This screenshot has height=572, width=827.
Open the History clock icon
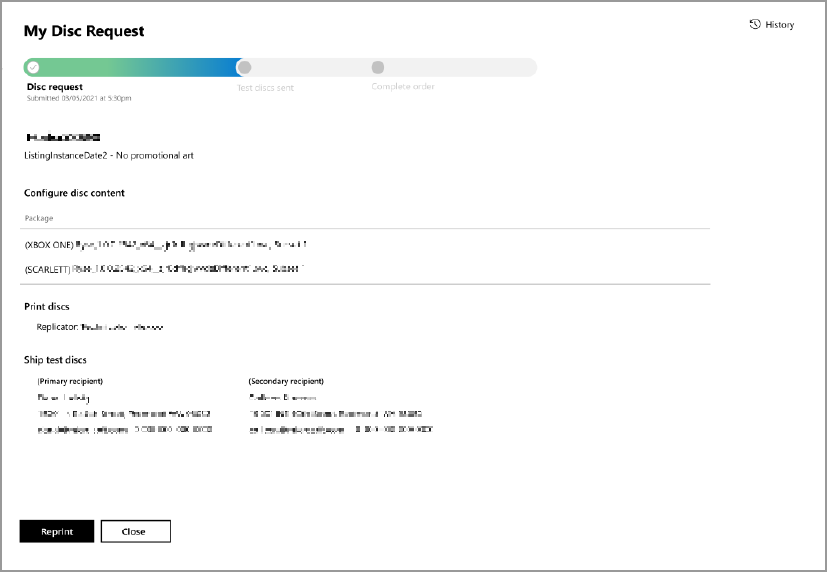pyautogui.click(x=755, y=24)
